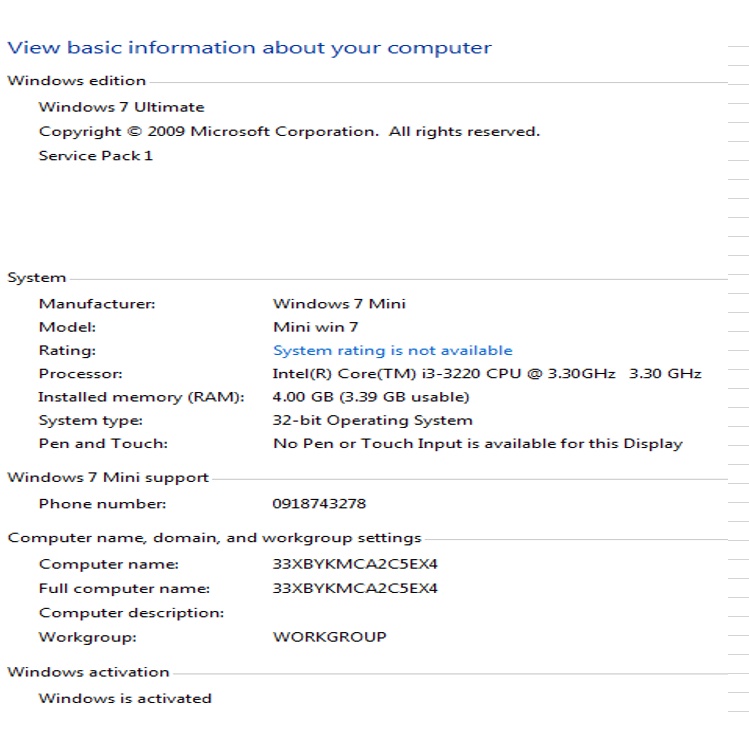Click the 'Service Pack 1' text
Viewport: 749px width, 749px height.
pos(96,155)
